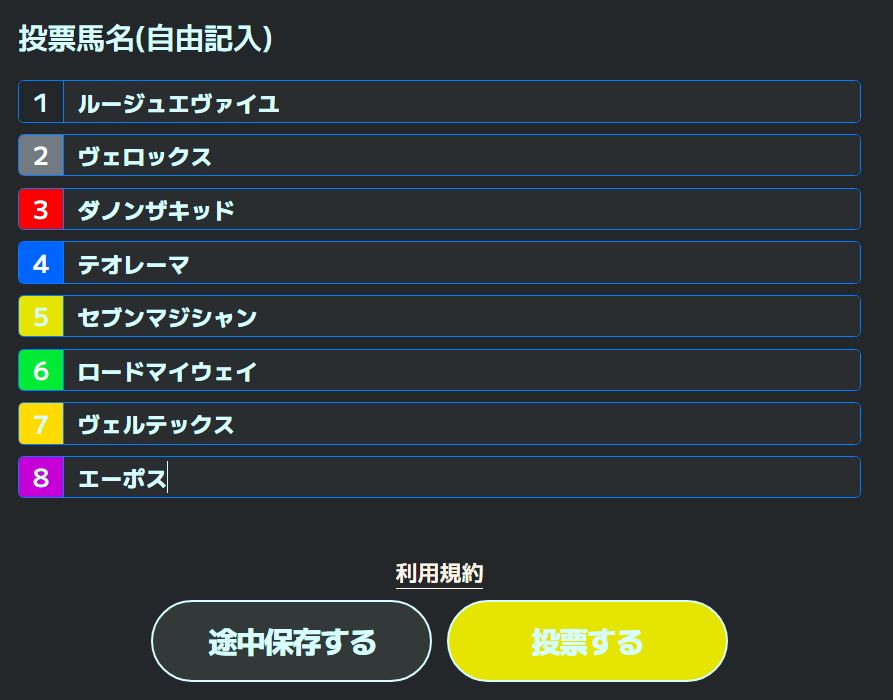The width and height of the screenshot is (893, 700).
Task: Click into the テオレーマ text field
Action: [460, 263]
